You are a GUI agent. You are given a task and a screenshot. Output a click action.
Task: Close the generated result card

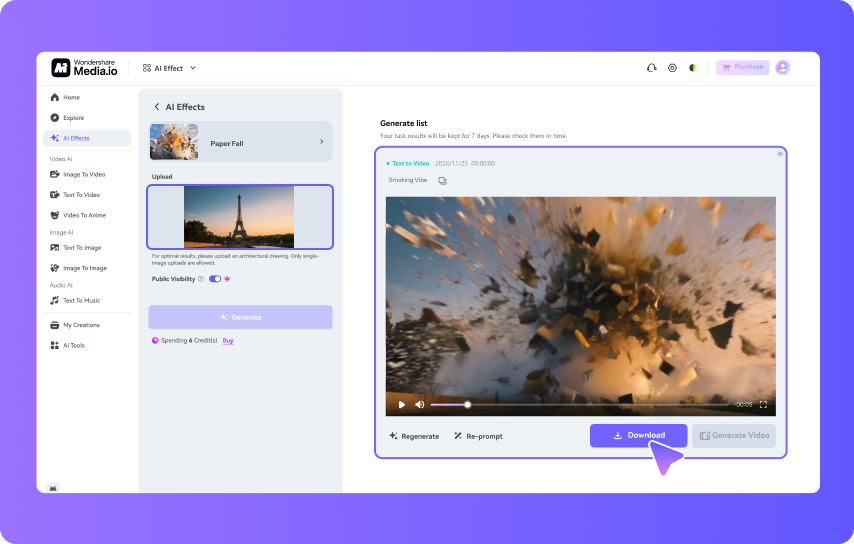point(780,154)
